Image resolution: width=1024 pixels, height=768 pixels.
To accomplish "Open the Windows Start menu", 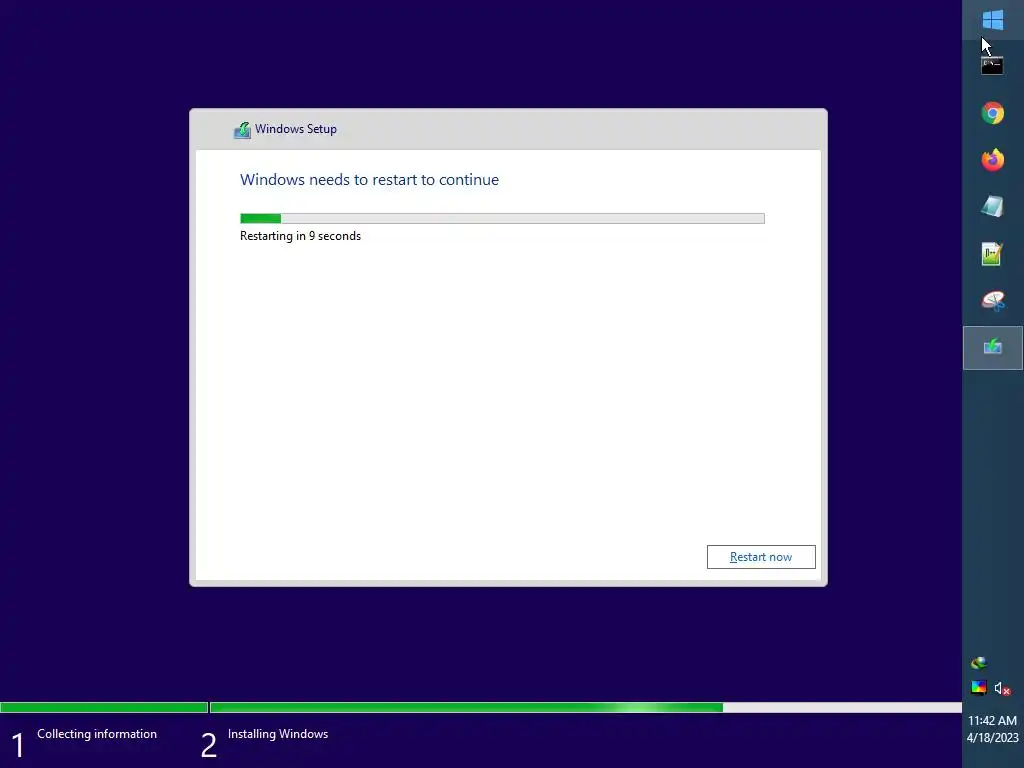I will (993, 20).
